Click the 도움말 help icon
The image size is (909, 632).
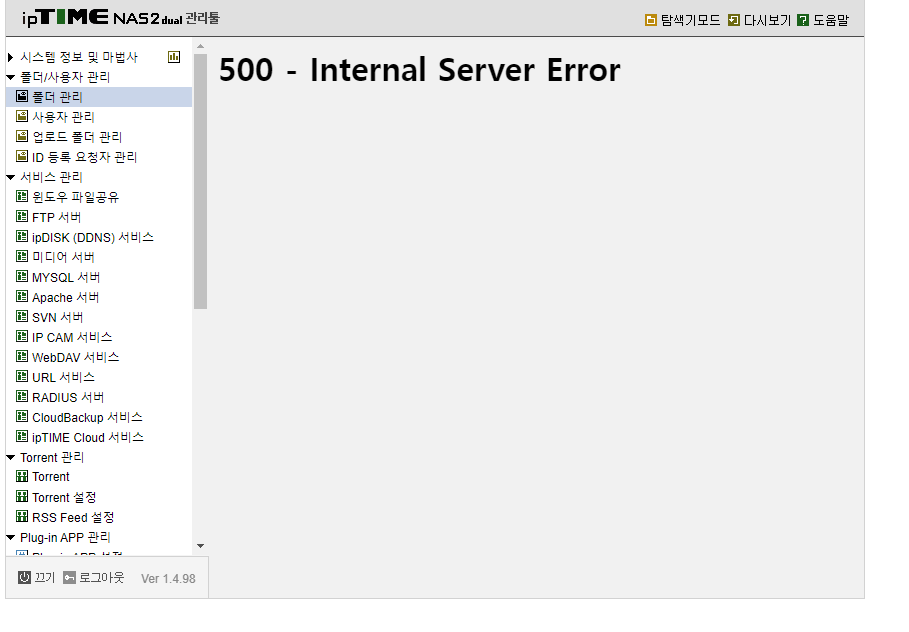(803, 20)
